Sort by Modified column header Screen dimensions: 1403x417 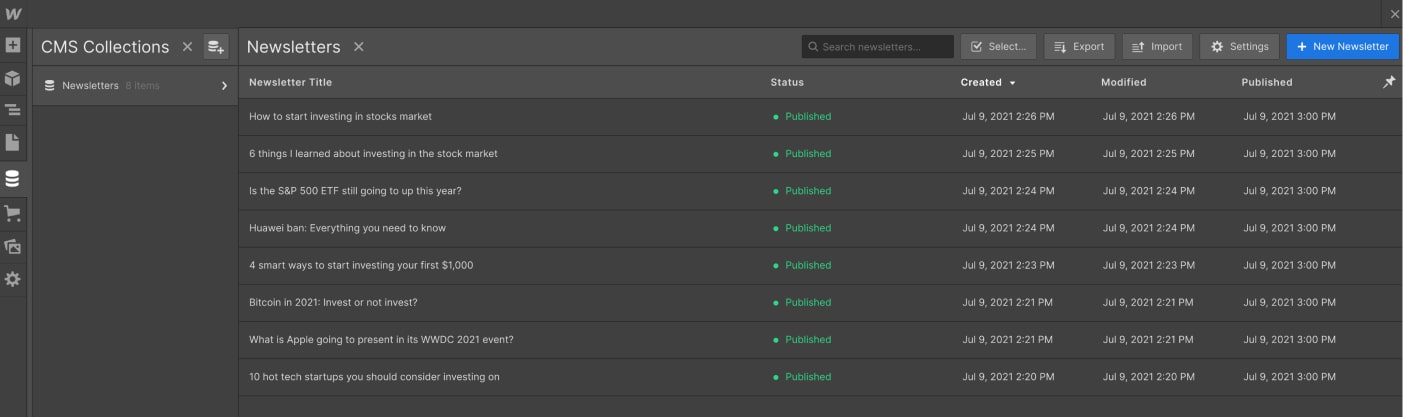1123,82
